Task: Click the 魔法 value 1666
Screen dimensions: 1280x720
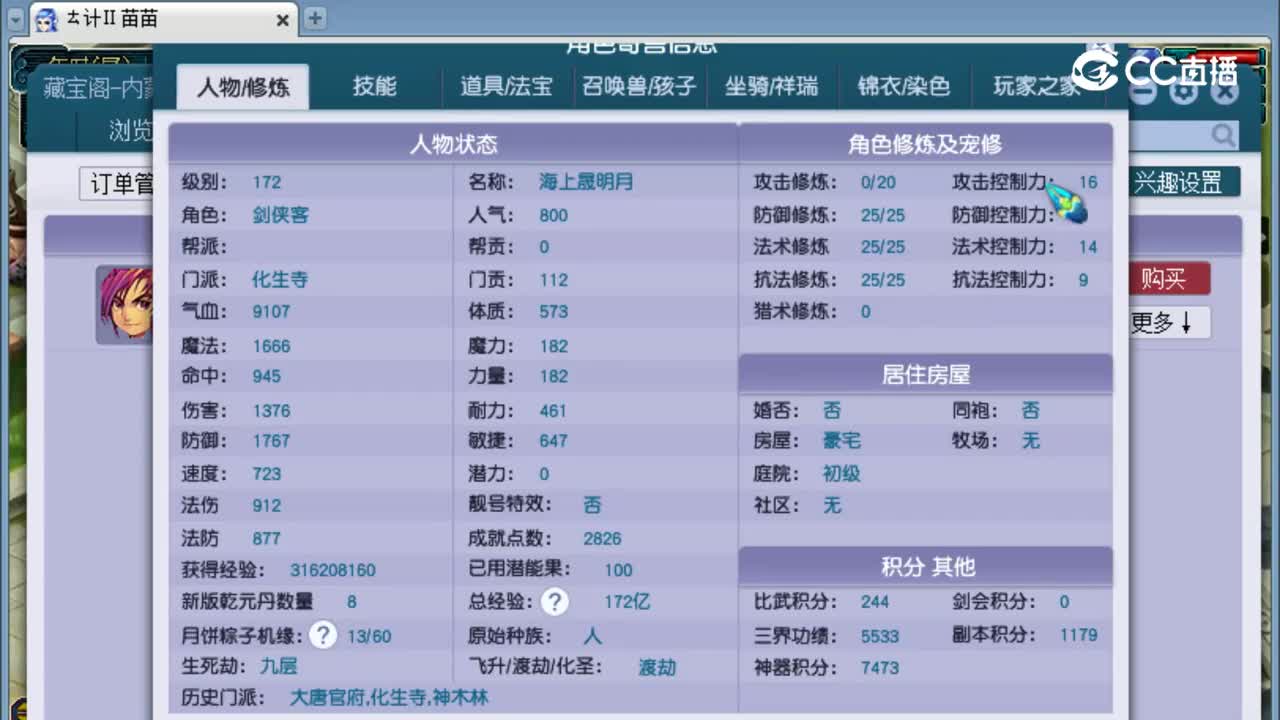Action: [x=271, y=346]
